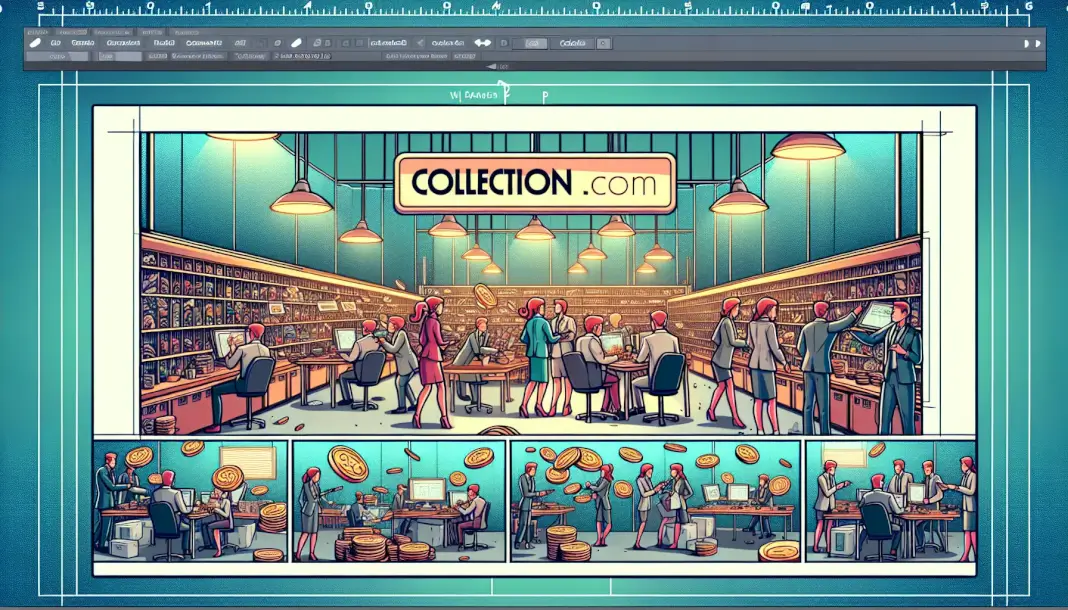The image size is (1068, 610).
Task: Click the white pill icon at toolbar's left end
Action: coord(35,44)
